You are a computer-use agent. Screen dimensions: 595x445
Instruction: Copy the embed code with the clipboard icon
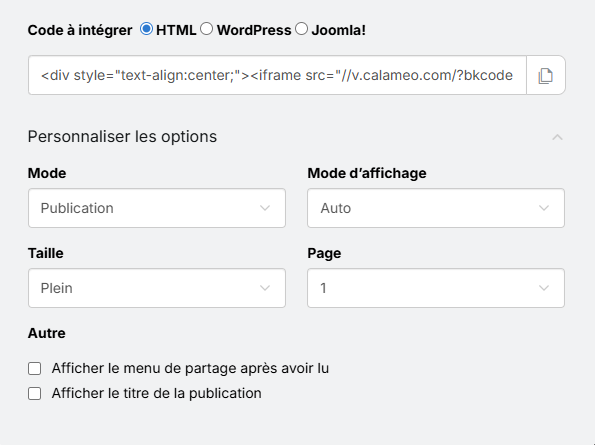click(x=546, y=75)
